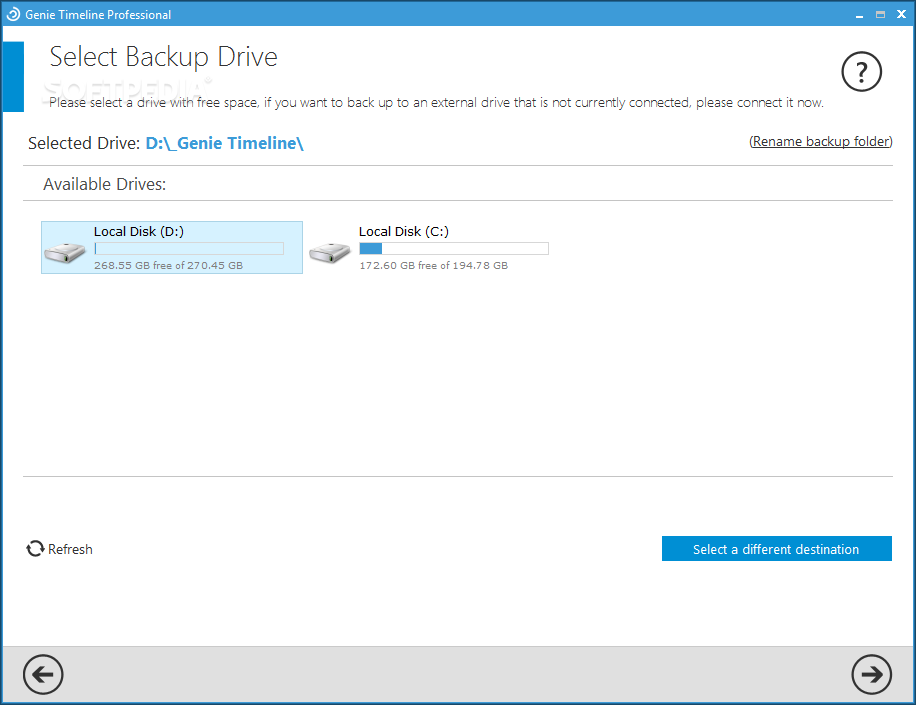Continue with the right arrow button
This screenshot has width=916, height=705.
[871, 674]
